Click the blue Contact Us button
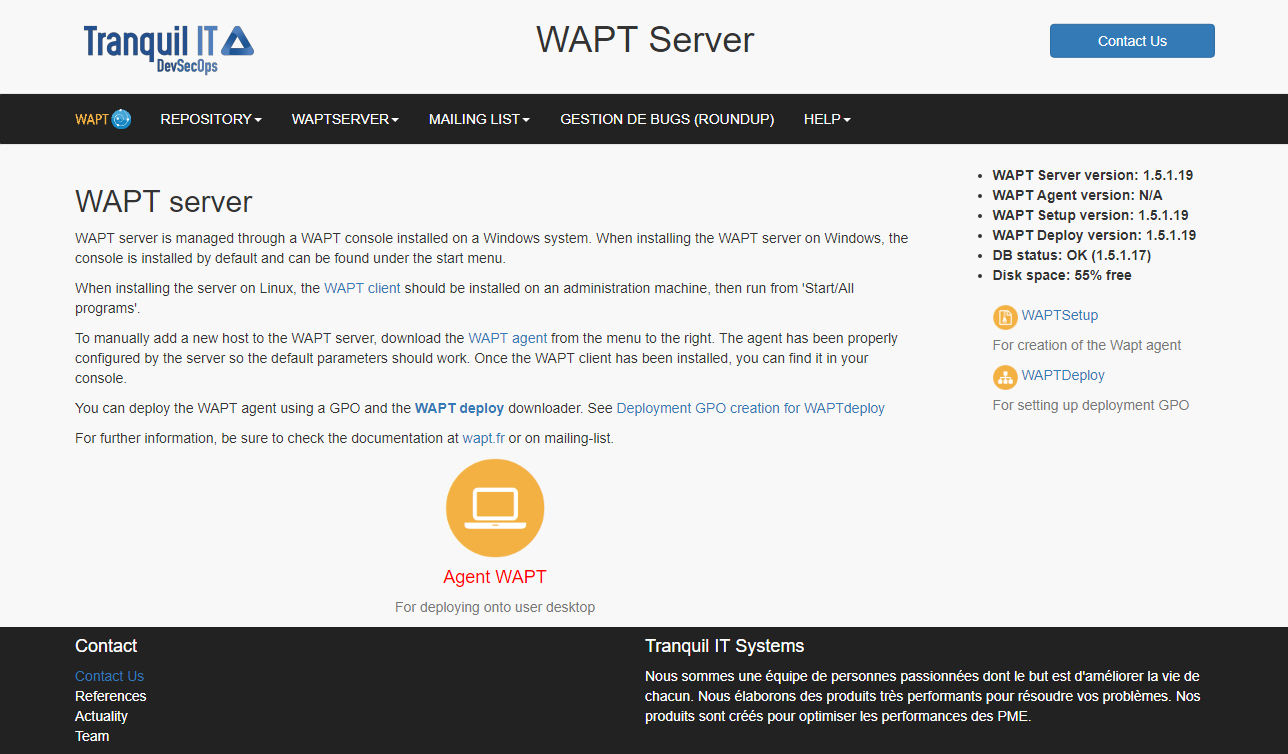 1132,41
